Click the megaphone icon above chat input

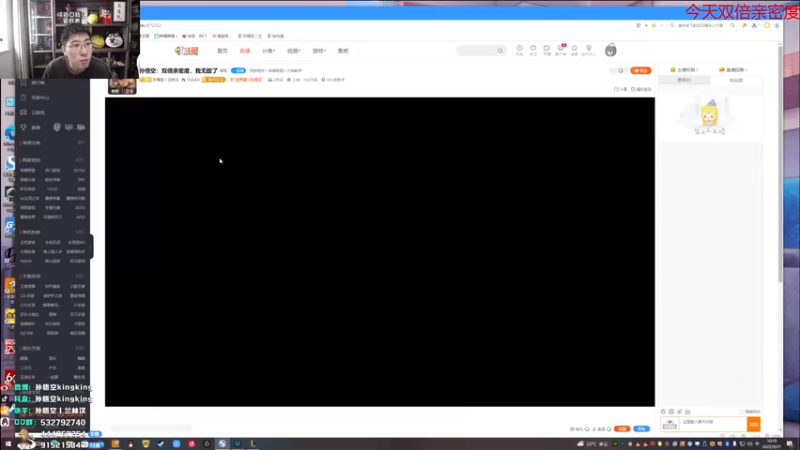680,412
